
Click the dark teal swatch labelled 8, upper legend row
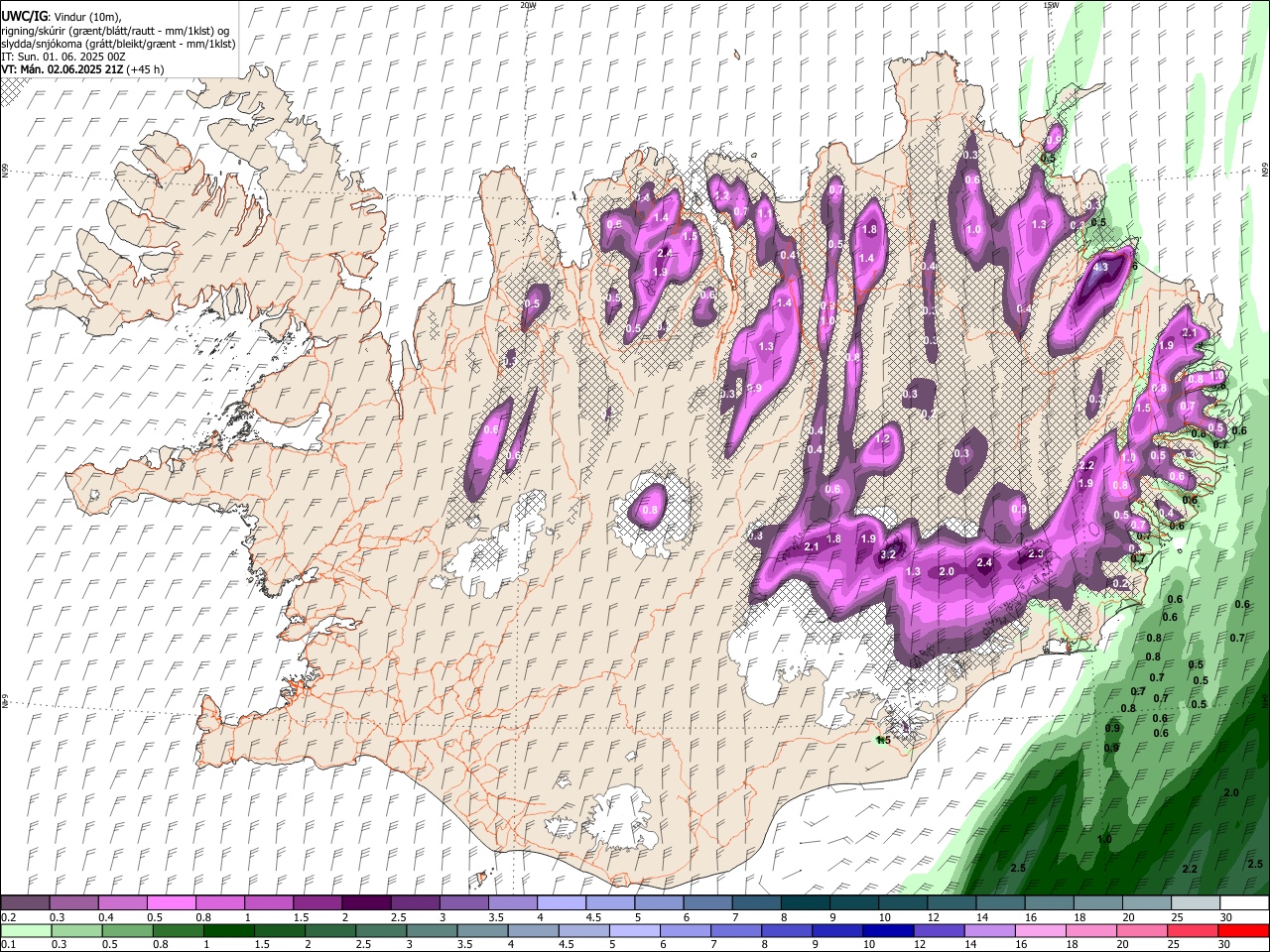click(806, 902)
